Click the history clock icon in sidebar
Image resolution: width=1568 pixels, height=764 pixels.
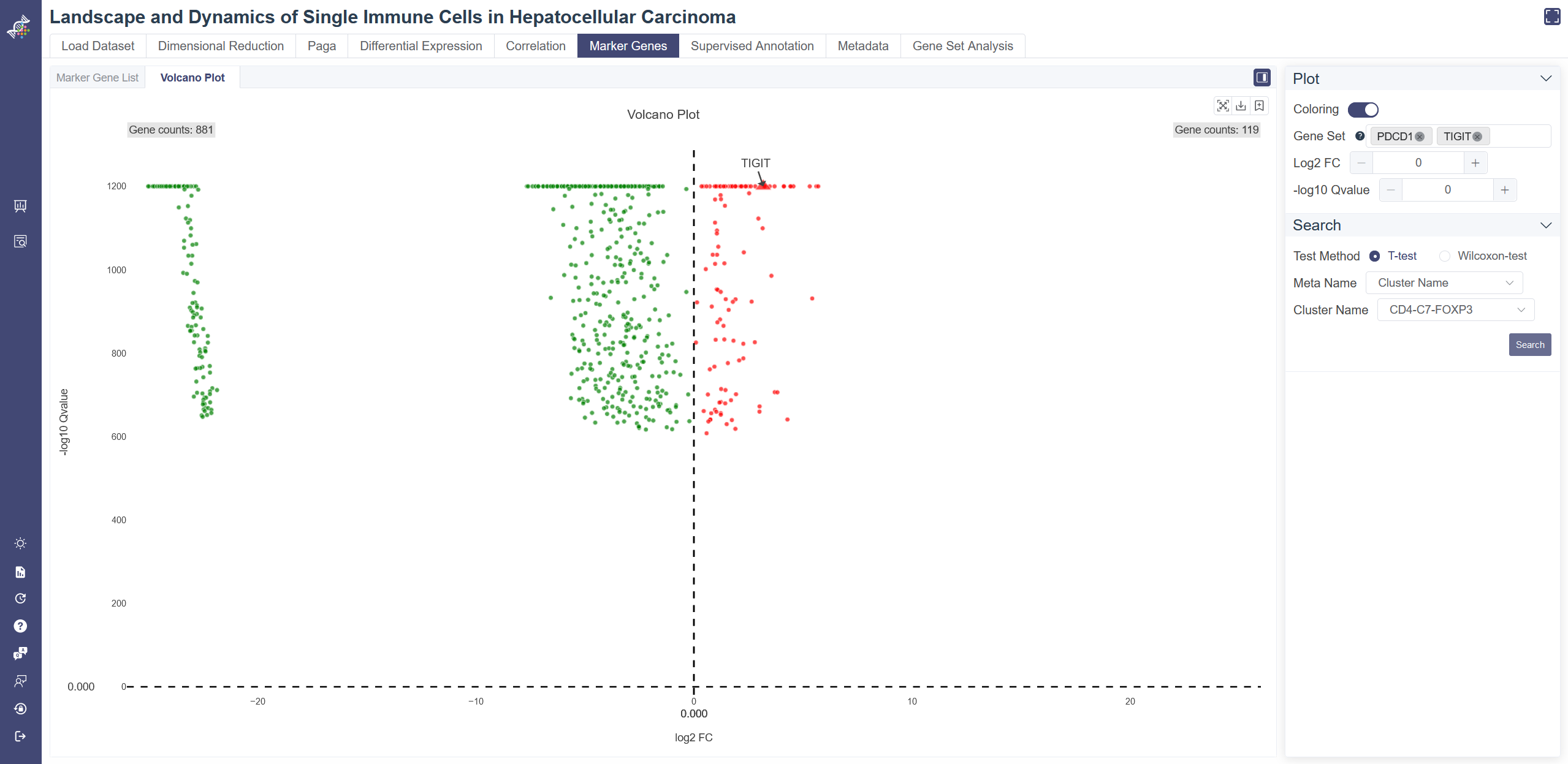(20, 599)
